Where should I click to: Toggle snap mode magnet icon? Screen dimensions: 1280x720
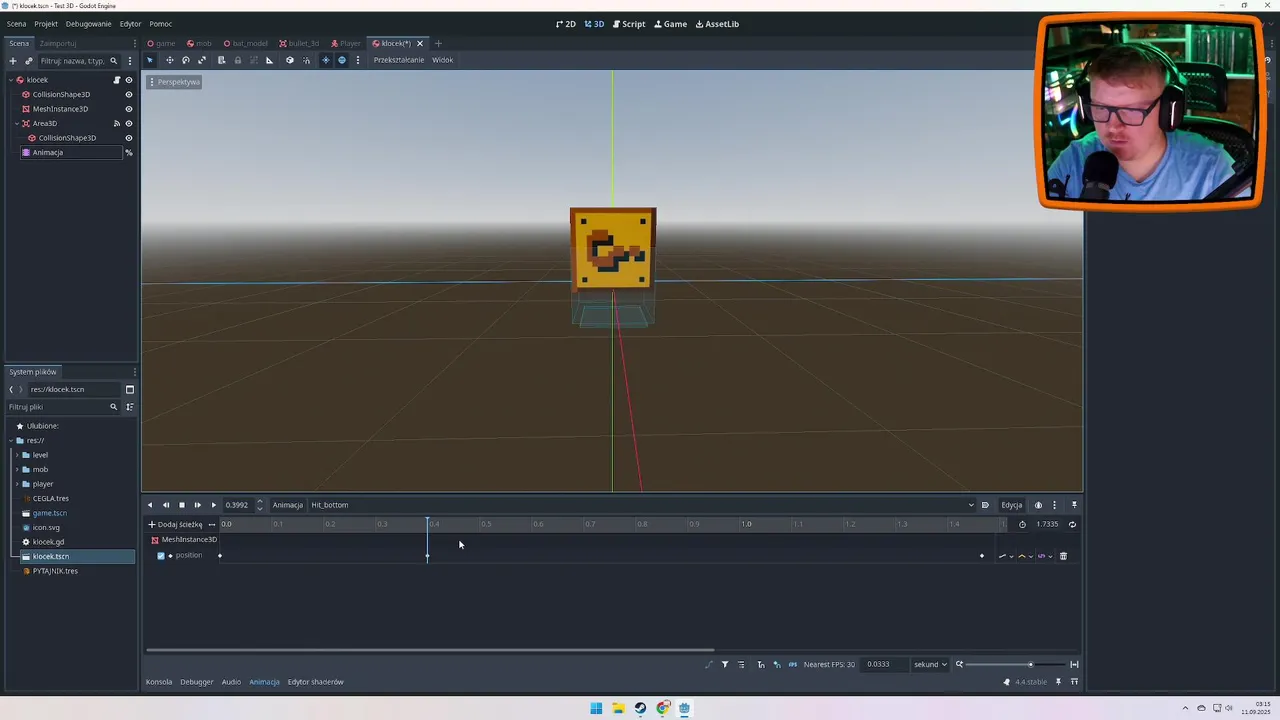click(x=306, y=60)
